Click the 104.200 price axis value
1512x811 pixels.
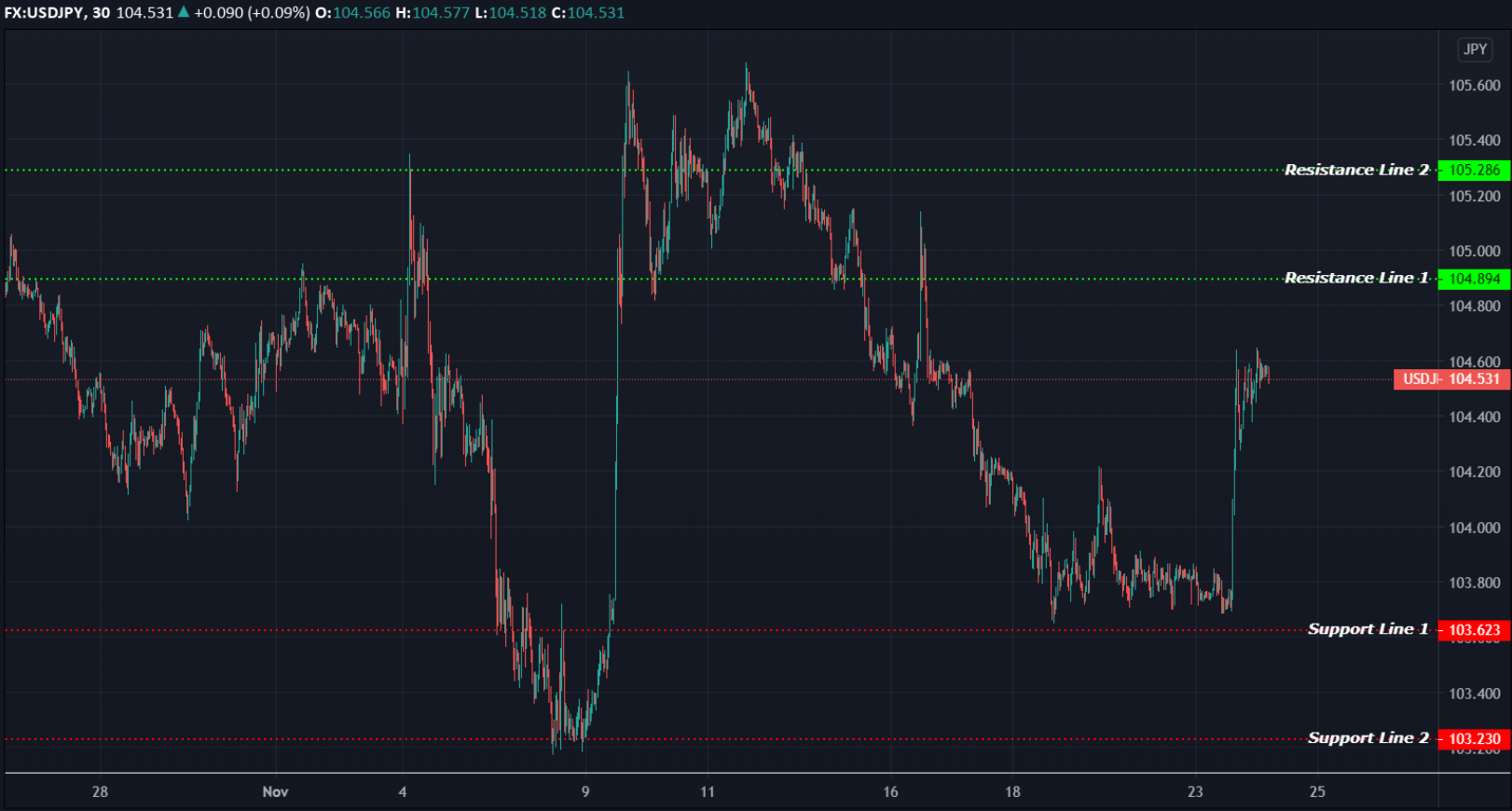(x=1474, y=473)
